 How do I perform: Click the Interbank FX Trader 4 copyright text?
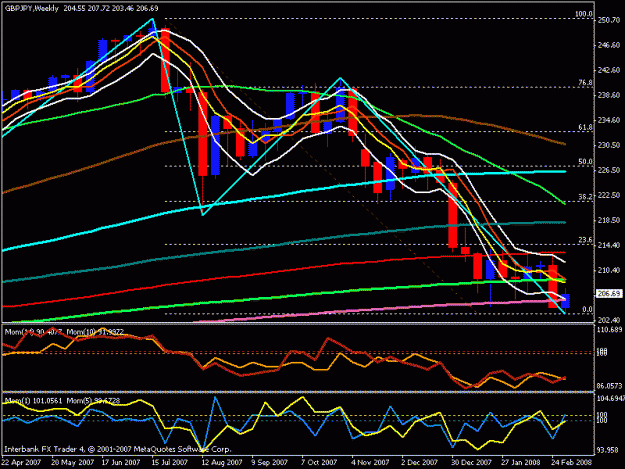tap(118, 449)
